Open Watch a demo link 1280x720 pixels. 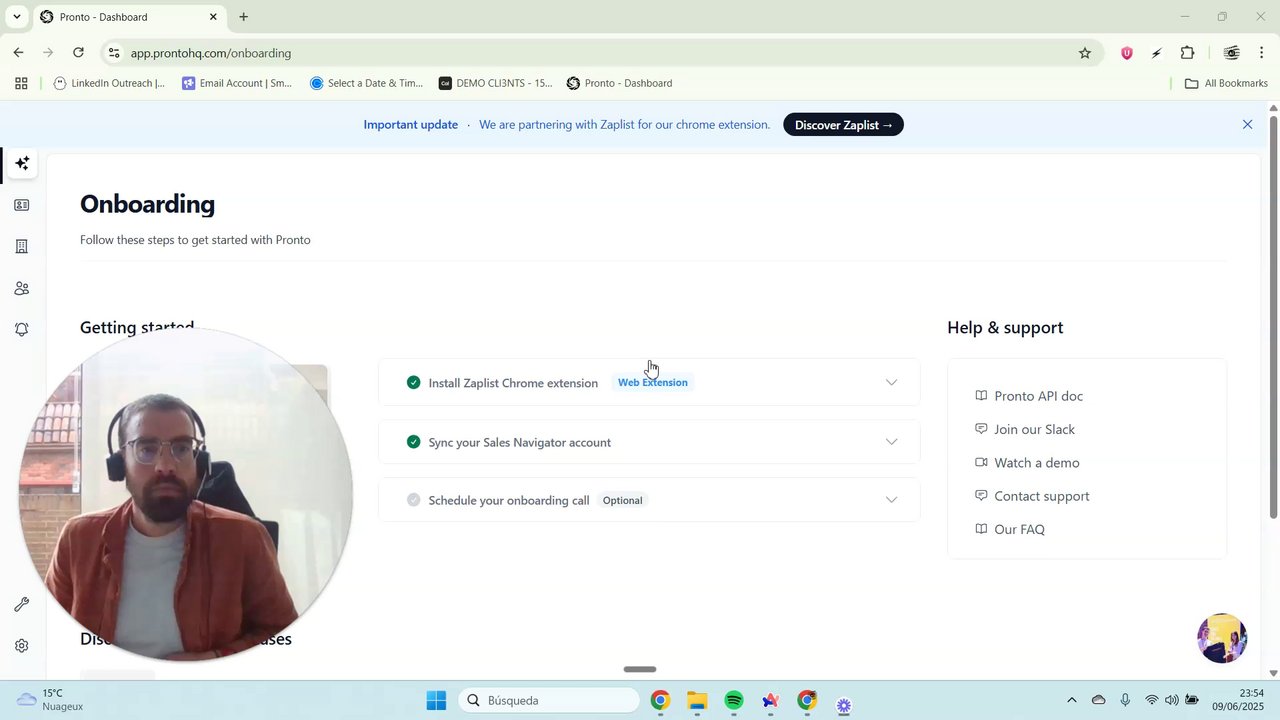coord(1036,463)
